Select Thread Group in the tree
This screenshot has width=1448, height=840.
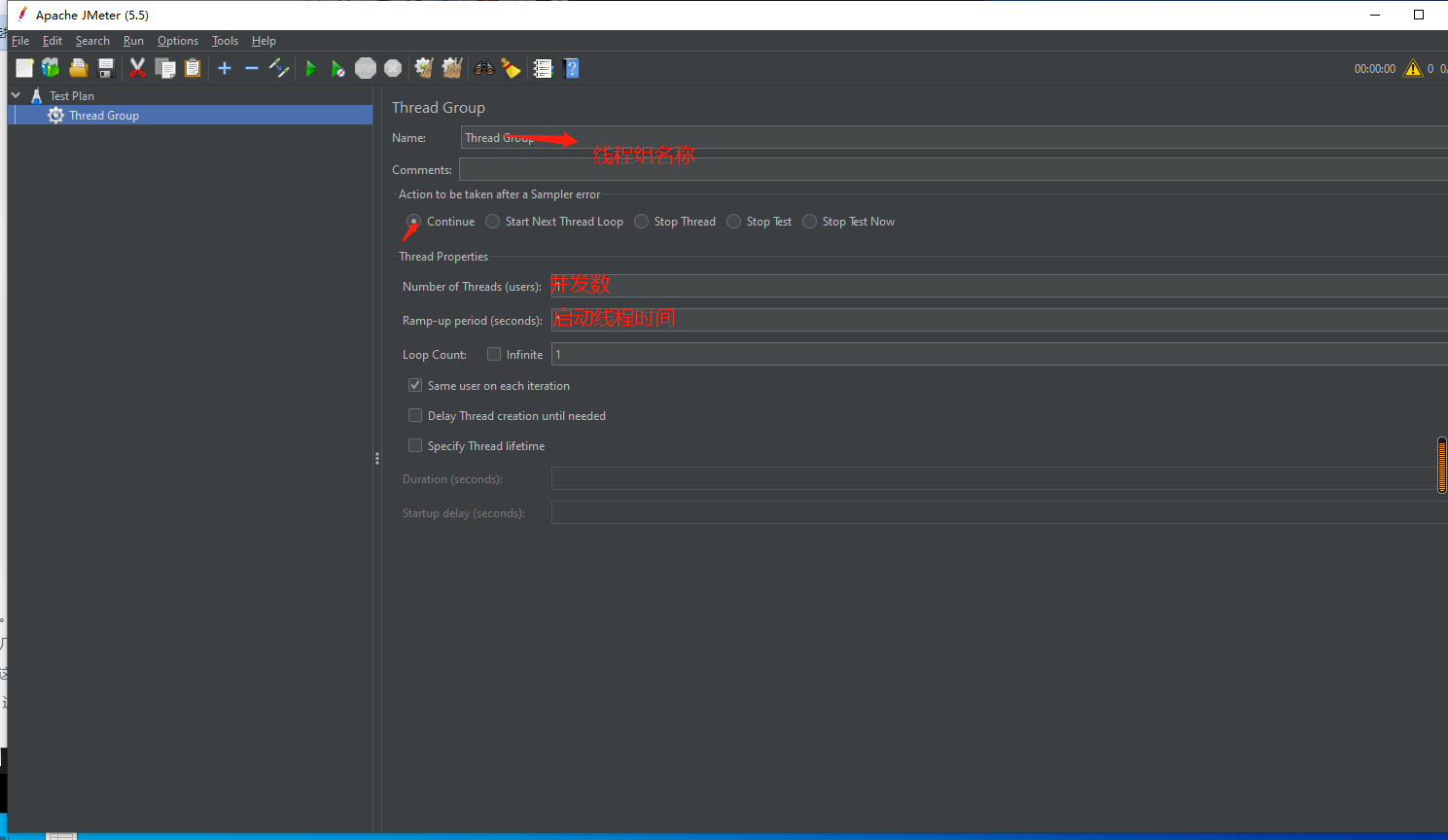click(x=104, y=115)
